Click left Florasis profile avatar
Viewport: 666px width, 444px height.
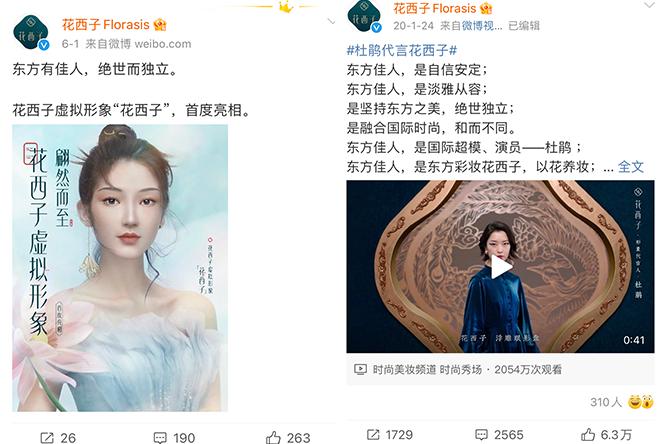[x=31, y=33]
